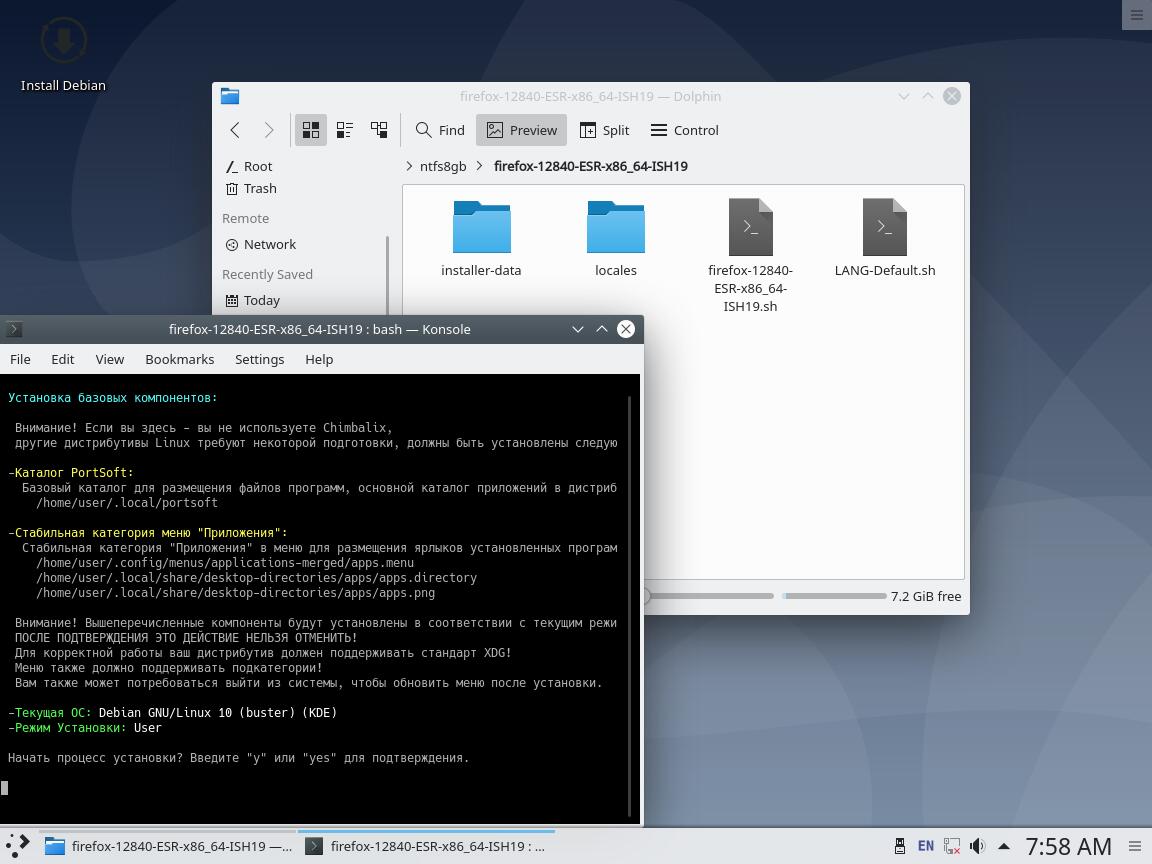
Task: Switch Dolphin to Icons view mode
Action: pyautogui.click(x=311, y=130)
